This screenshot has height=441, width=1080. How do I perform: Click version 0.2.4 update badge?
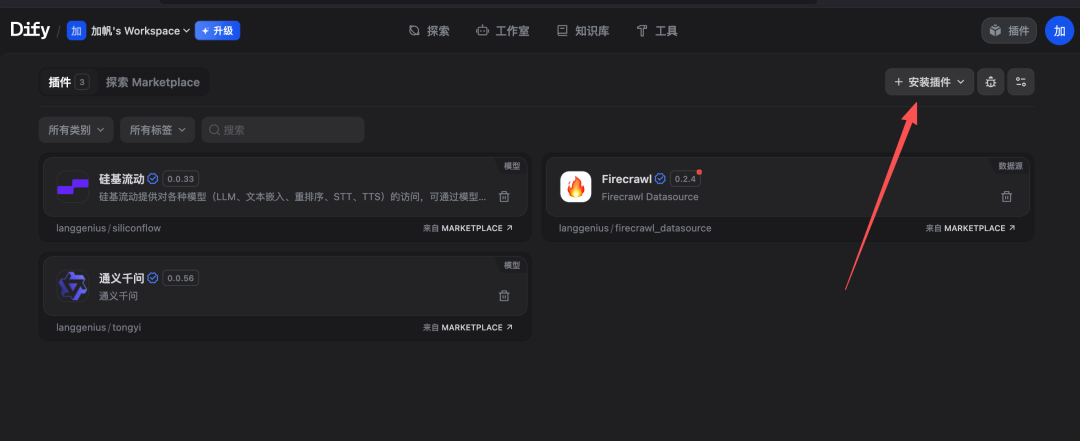pyautogui.click(x=685, y=179)
